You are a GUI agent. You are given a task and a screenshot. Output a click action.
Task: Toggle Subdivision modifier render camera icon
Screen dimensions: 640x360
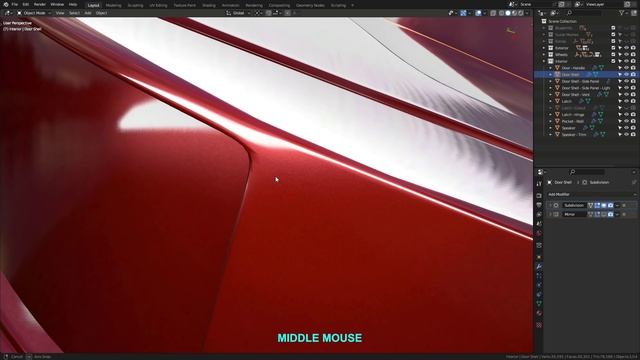[x=610, y=205]
